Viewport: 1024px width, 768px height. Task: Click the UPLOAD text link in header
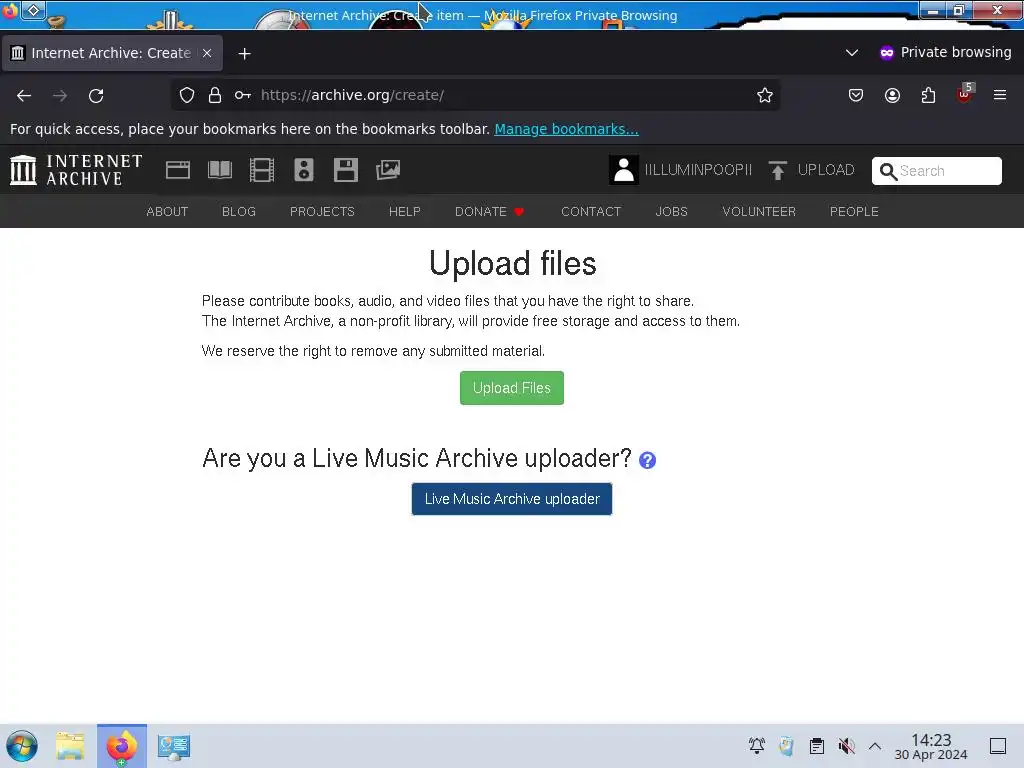826,170
